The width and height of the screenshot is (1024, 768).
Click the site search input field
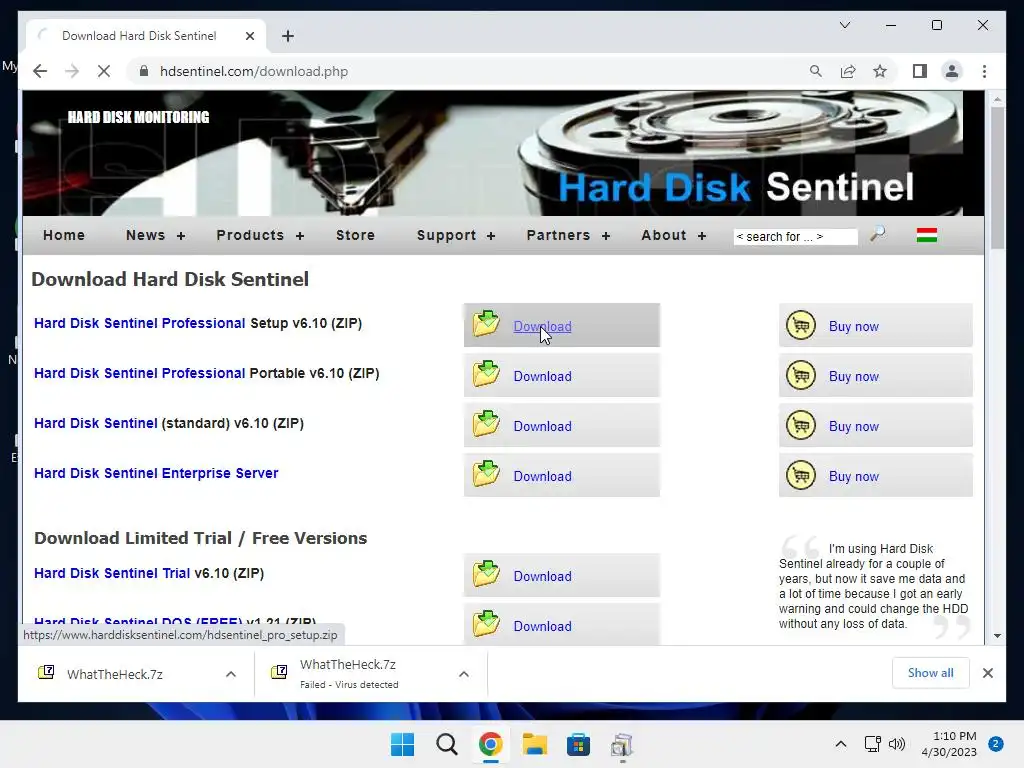pos(795,236)
